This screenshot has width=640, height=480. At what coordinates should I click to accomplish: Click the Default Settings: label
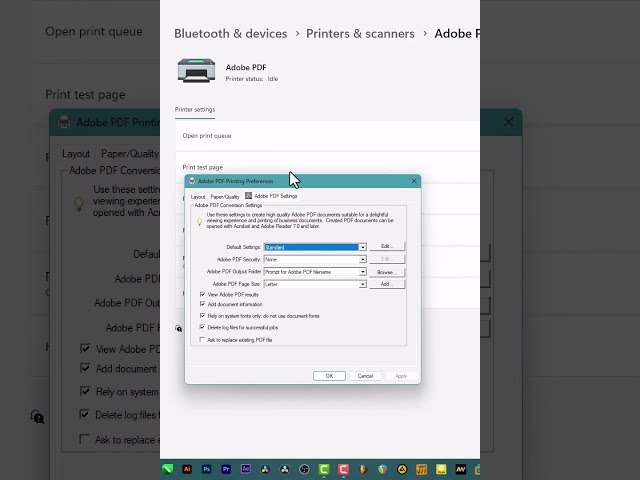point(243,247)
